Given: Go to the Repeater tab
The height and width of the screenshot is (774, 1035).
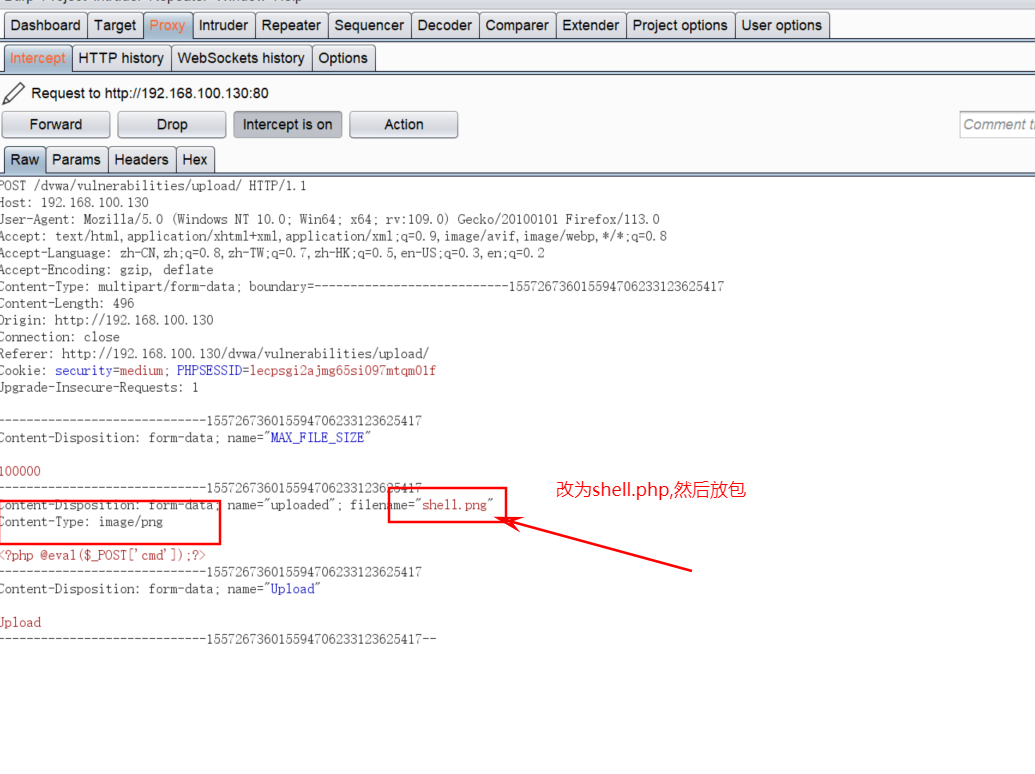Looking at the screenshot, I should click(291, 26).
